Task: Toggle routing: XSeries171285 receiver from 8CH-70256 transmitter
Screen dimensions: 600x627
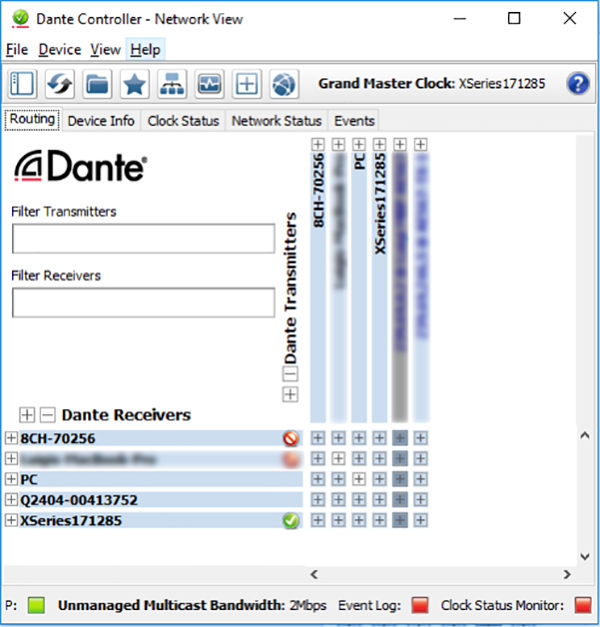Action: tap(318, 520)
